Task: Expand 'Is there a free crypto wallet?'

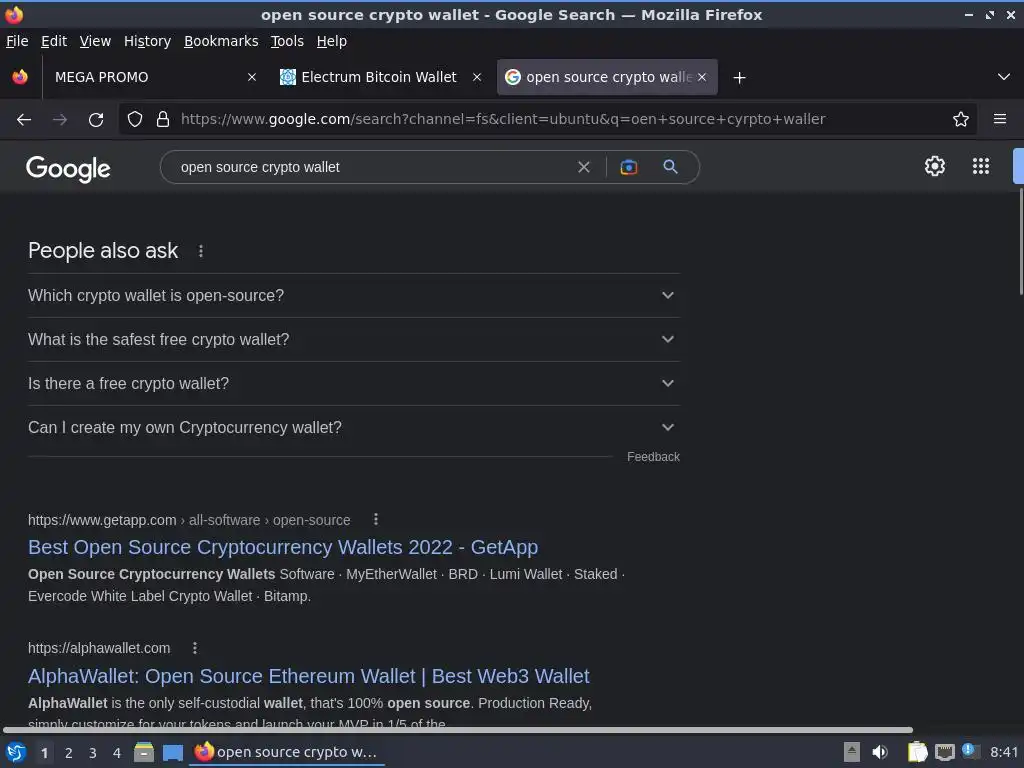Action: point(353,383)
